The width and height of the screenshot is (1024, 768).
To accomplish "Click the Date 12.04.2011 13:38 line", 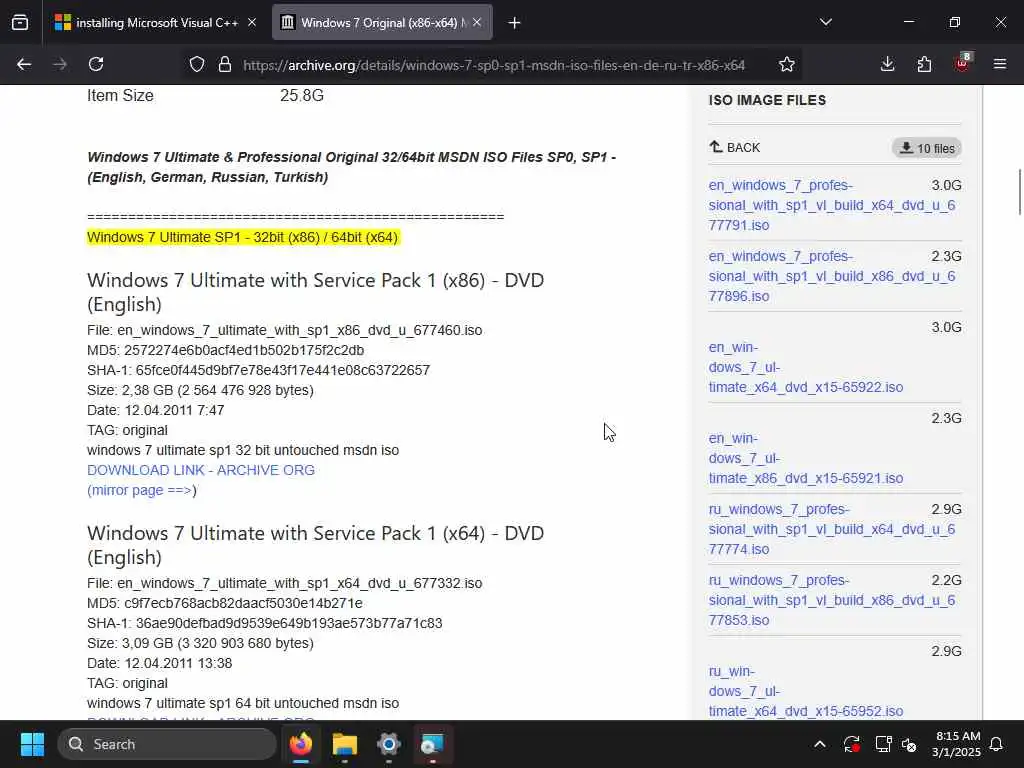I will [159, 664].
